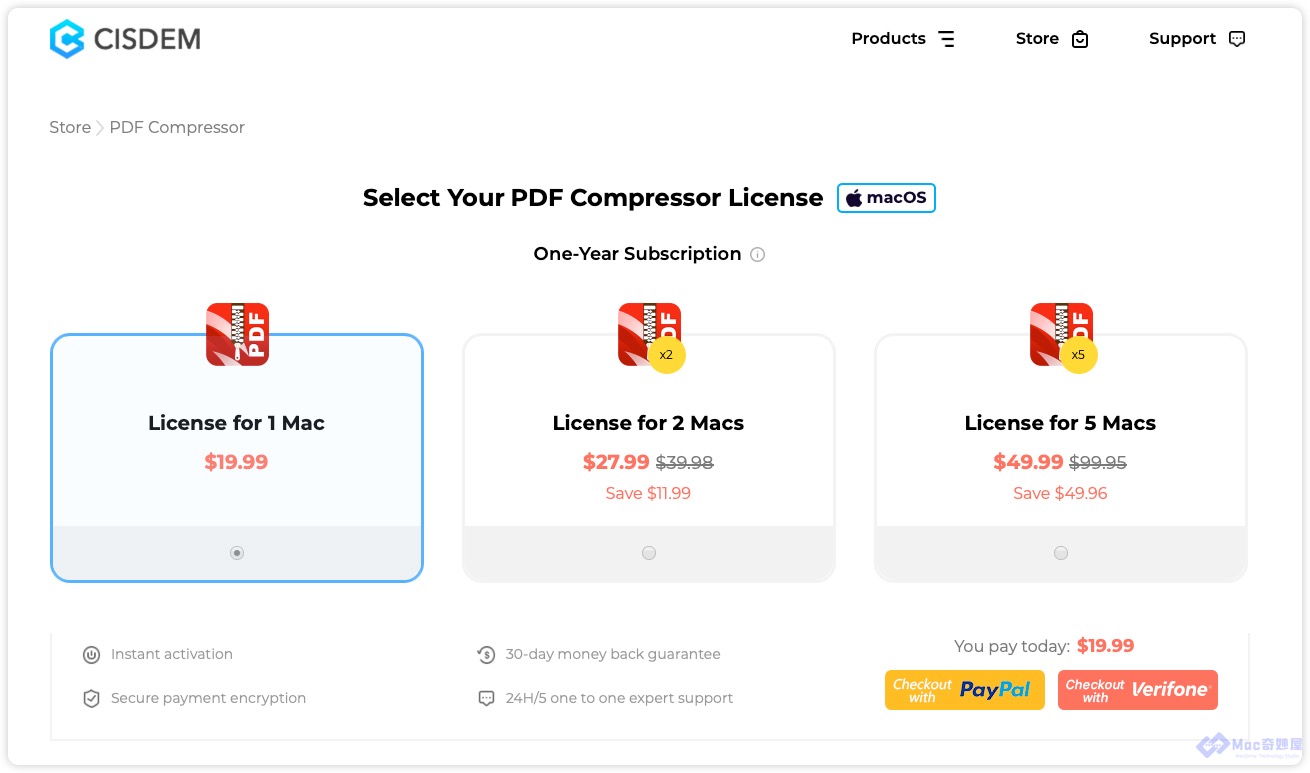Select the License for 1 Mac radio button
Viewport: 1310px width, 773px height.
tap(237, 553)
